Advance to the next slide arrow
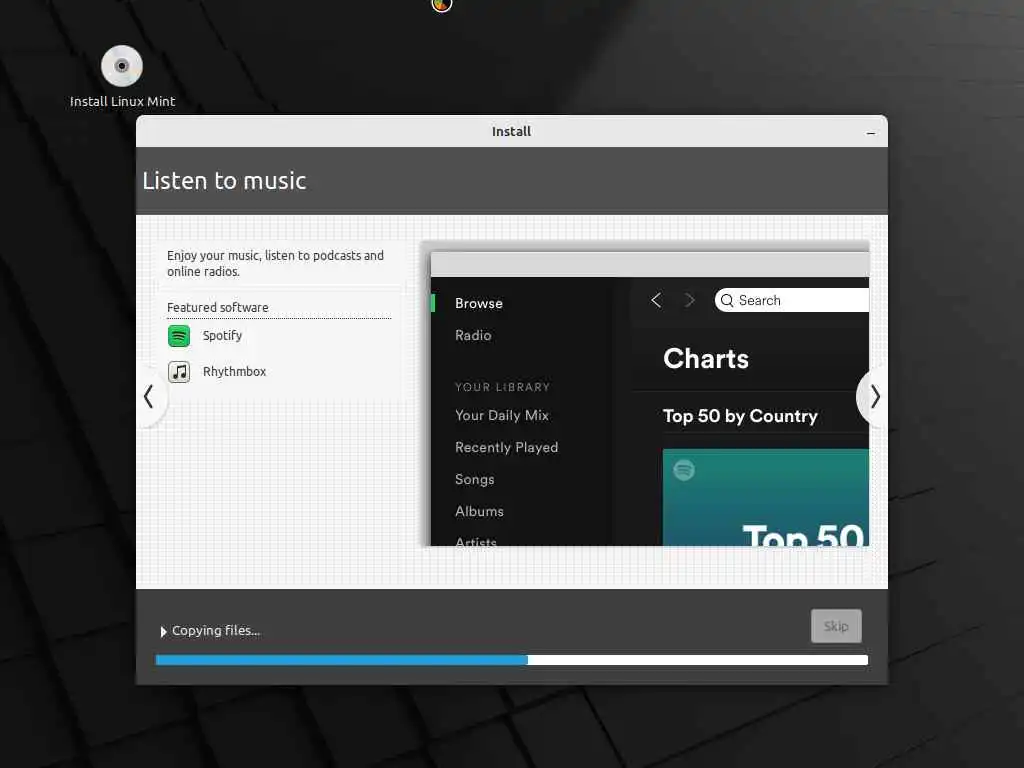This screenshot has height=768, width=1024. click(x=874, y=396)
